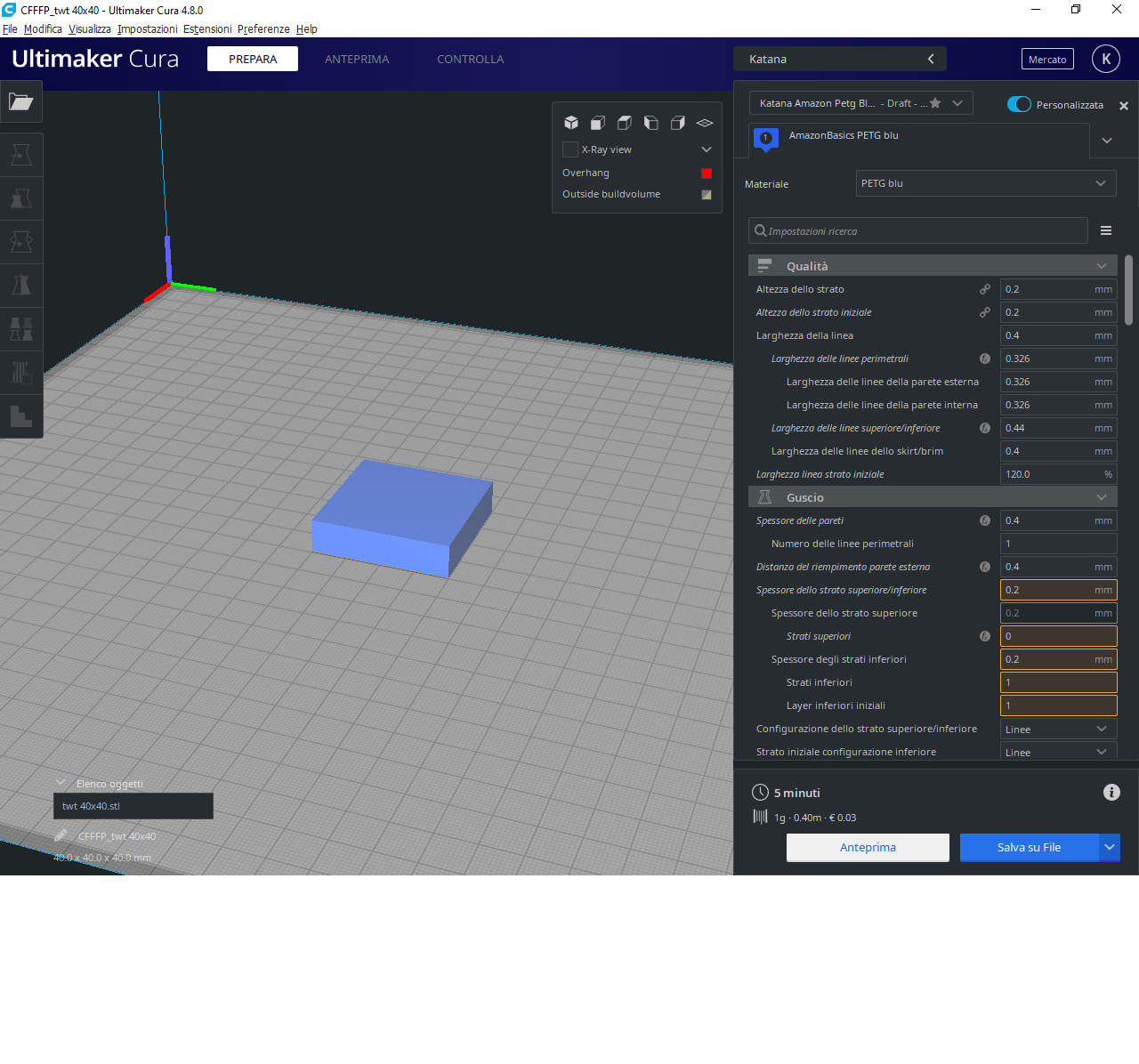Viewport: 1139px width, 1064px height.
Task: Click the Anteprima button
Action: [x=868, y=847]
